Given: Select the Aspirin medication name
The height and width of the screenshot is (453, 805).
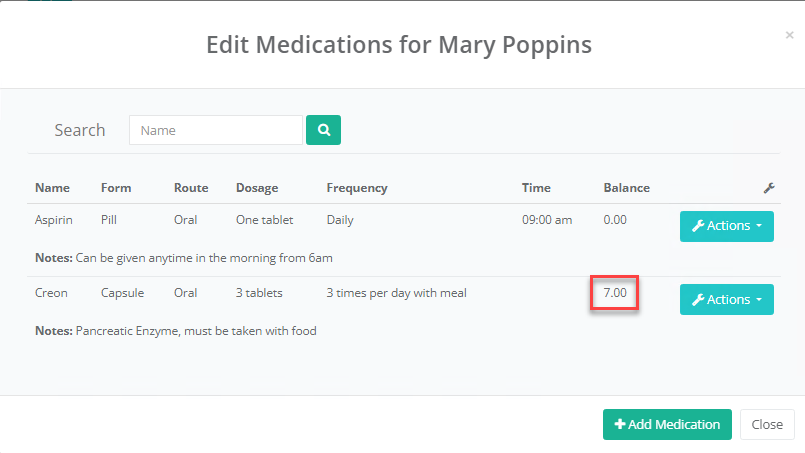Looking at the screenshot, I should tap(53, 220).
